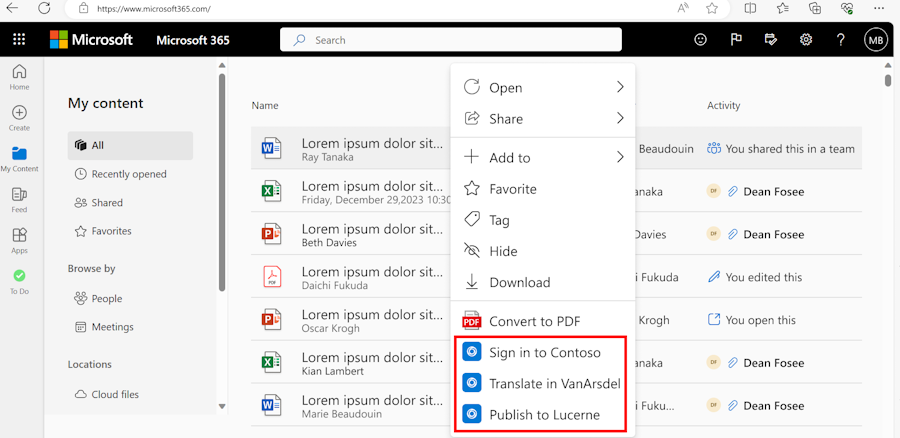
Task: Click sidebar scrollbar down arrow
Action: click(222, 406)
